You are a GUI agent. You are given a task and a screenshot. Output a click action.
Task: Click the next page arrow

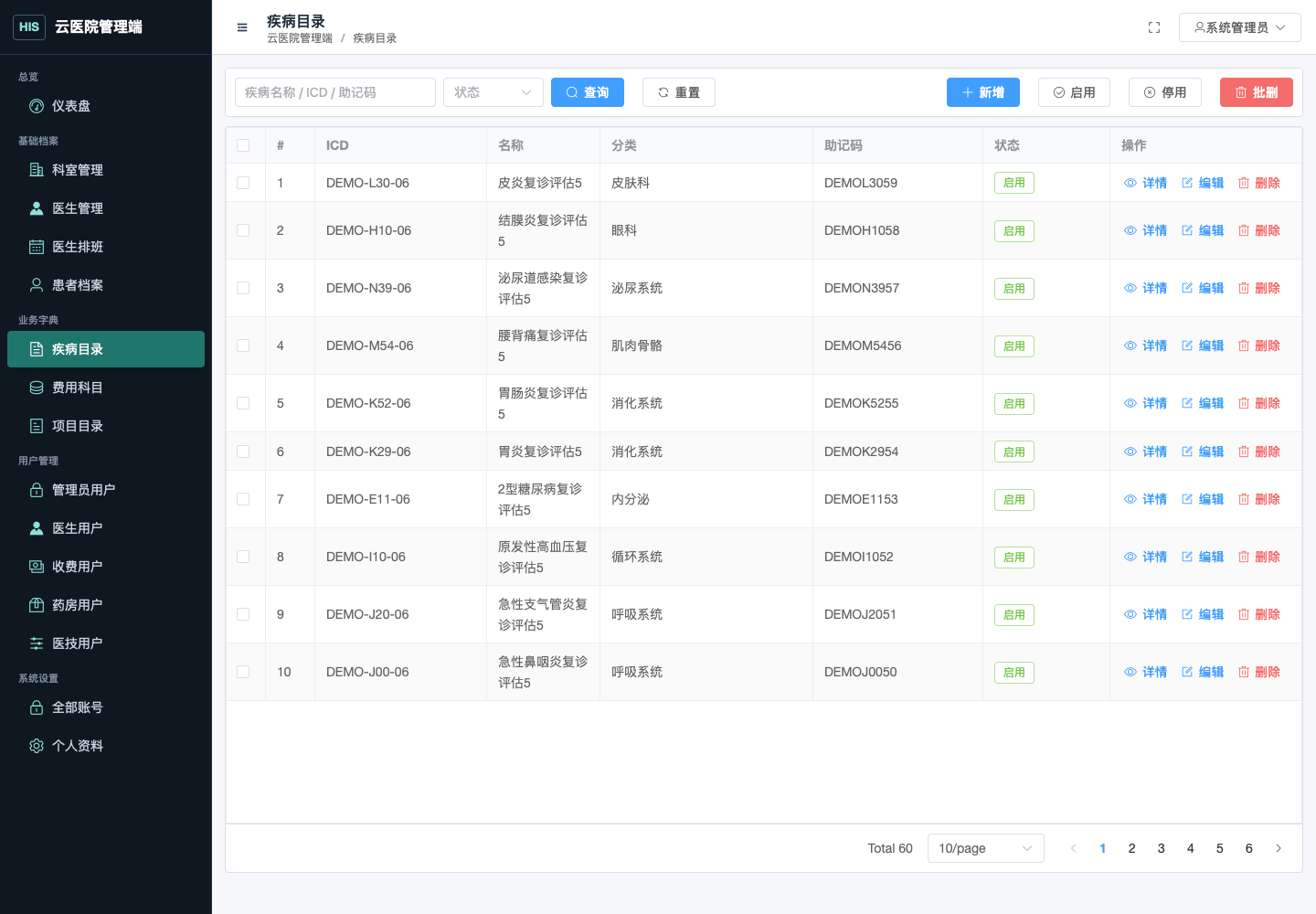click(x=1279, y=848)
